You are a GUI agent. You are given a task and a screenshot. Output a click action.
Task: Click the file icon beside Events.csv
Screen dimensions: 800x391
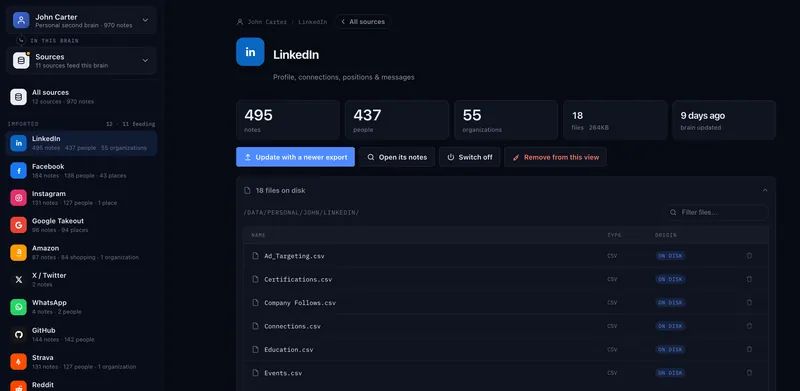[255, 373]
